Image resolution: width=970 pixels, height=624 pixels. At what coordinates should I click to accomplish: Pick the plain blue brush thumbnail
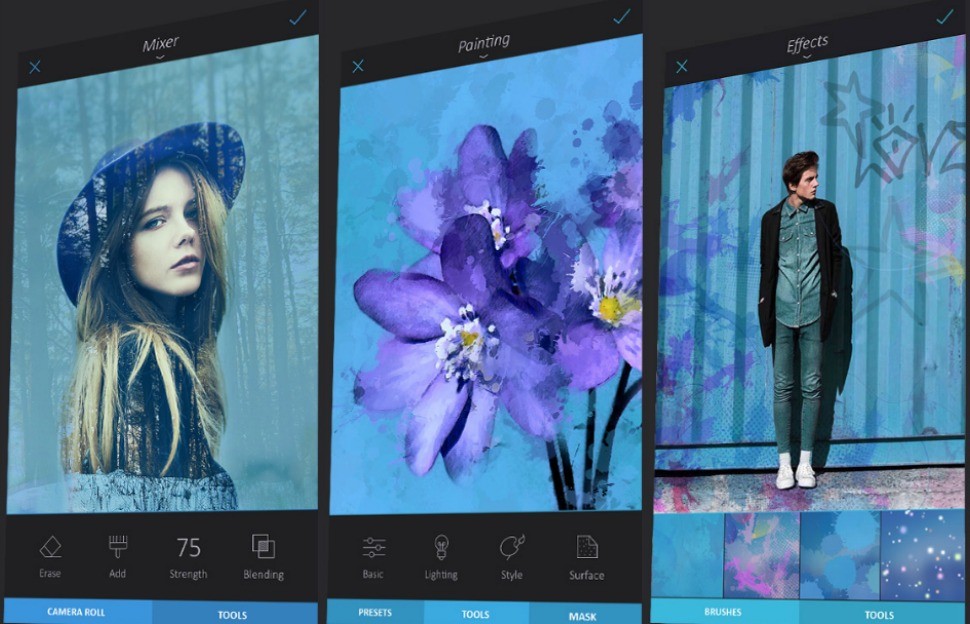pos(687,555)
